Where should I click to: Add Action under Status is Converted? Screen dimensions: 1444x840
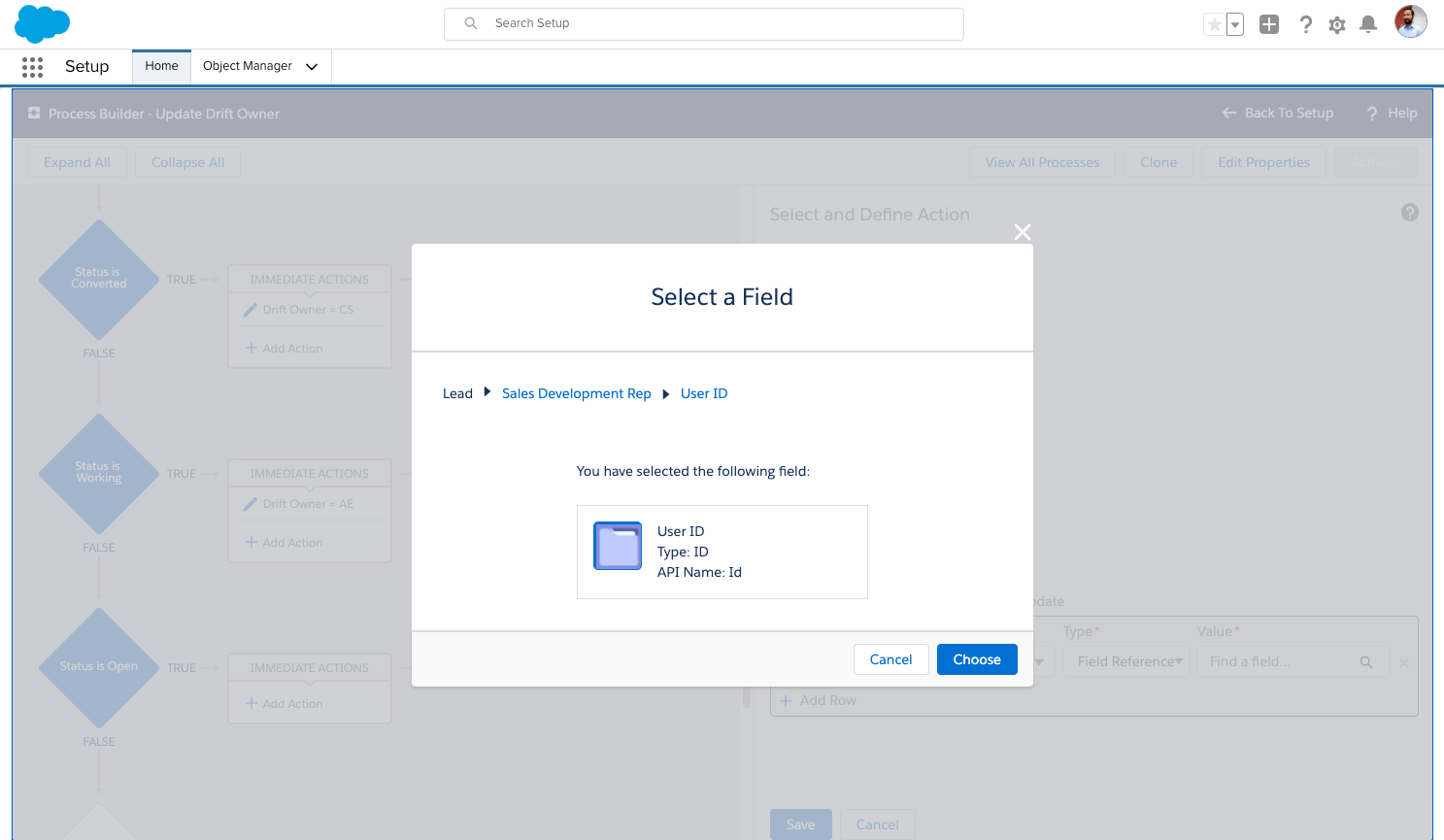(x=285, y=348)
